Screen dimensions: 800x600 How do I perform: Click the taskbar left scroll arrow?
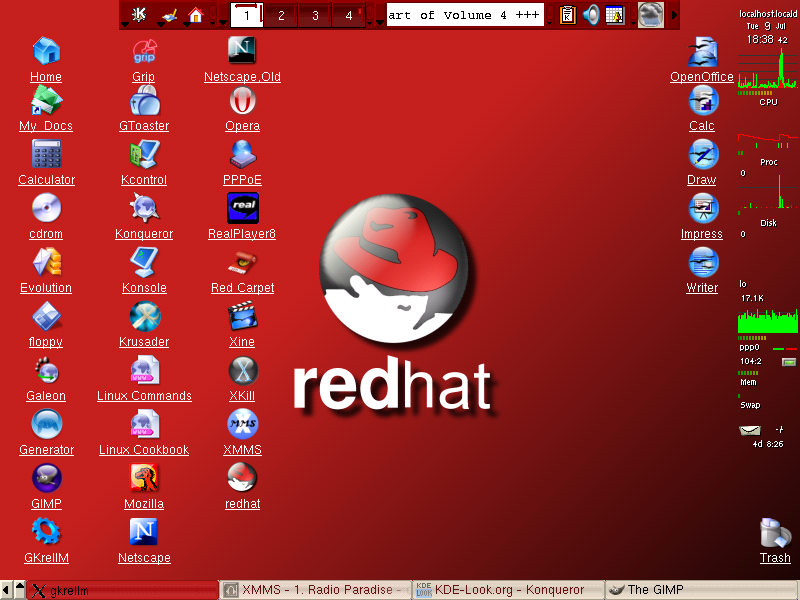(6, 590)
